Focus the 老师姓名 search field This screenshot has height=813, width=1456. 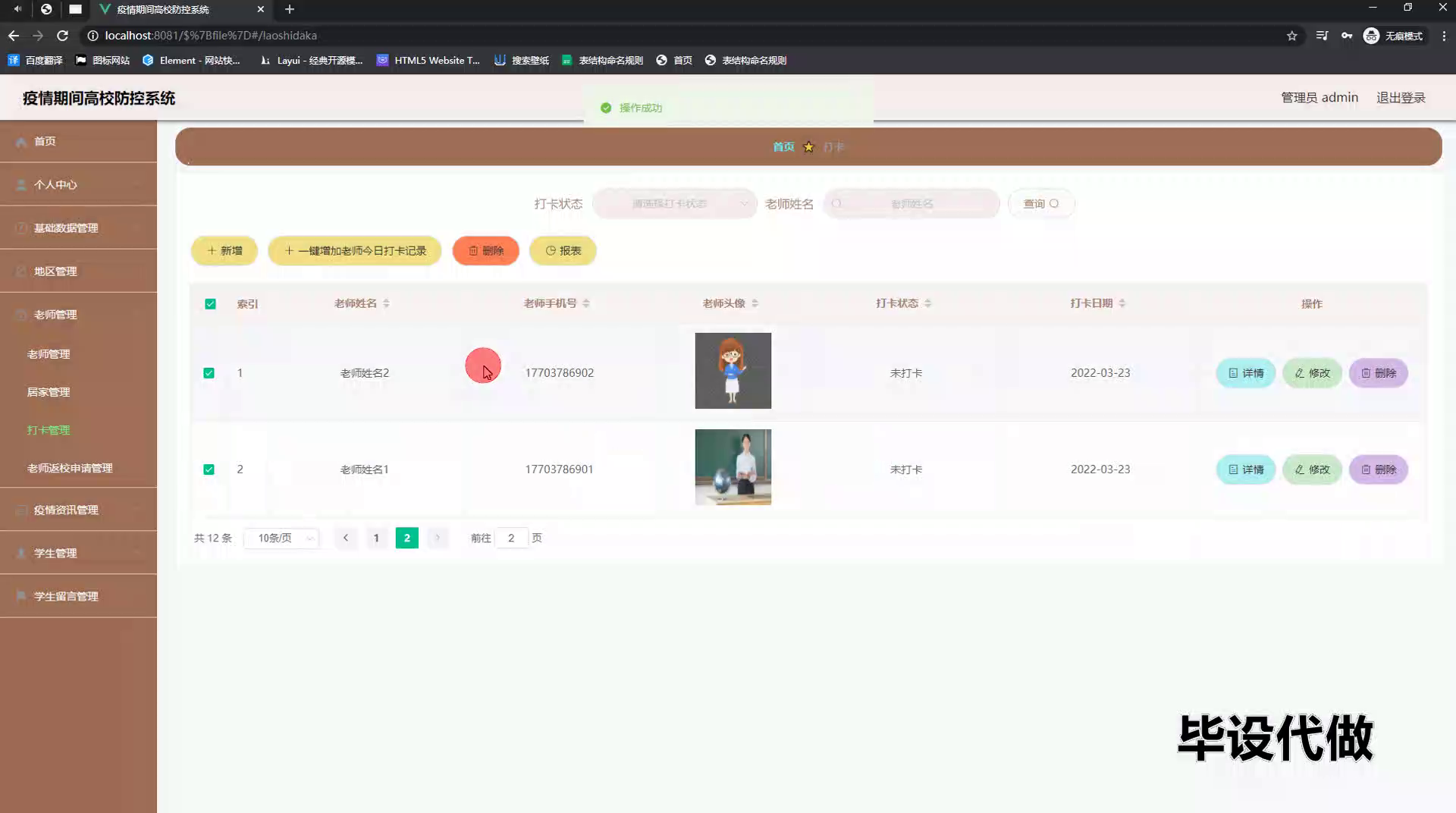tap(912, 203)
